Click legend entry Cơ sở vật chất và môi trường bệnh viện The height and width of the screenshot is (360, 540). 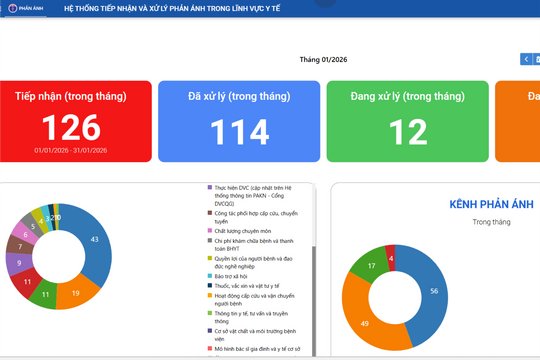(252, 335)
